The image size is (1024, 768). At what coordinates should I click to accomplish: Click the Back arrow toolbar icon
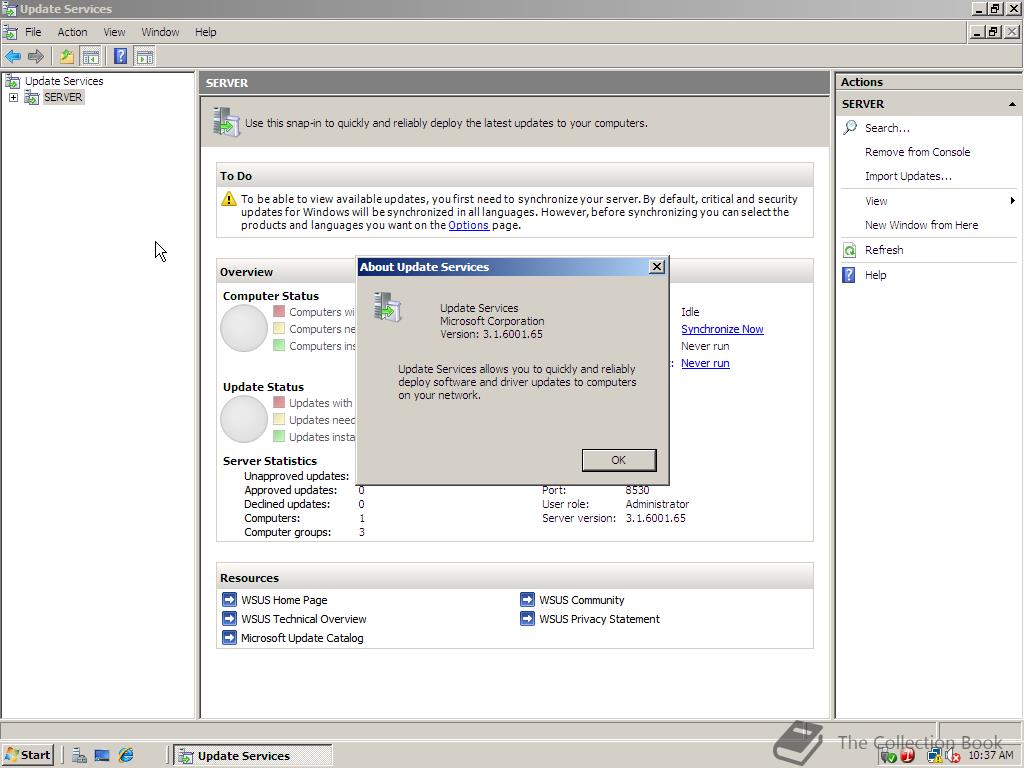tap(13, 57)
